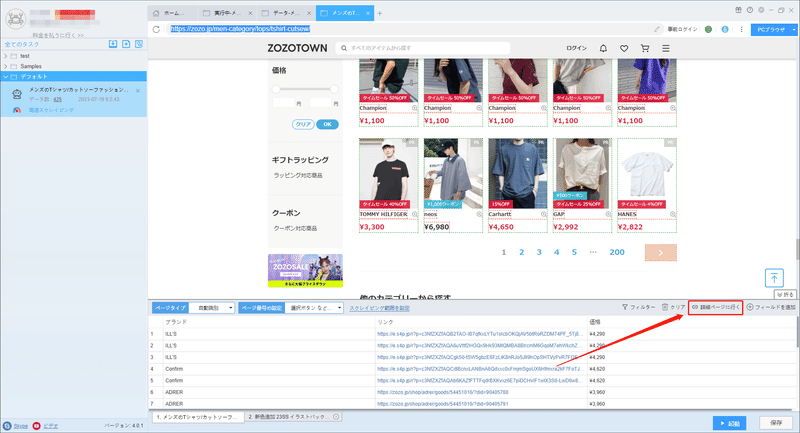Click the left price slider handle

276,89
